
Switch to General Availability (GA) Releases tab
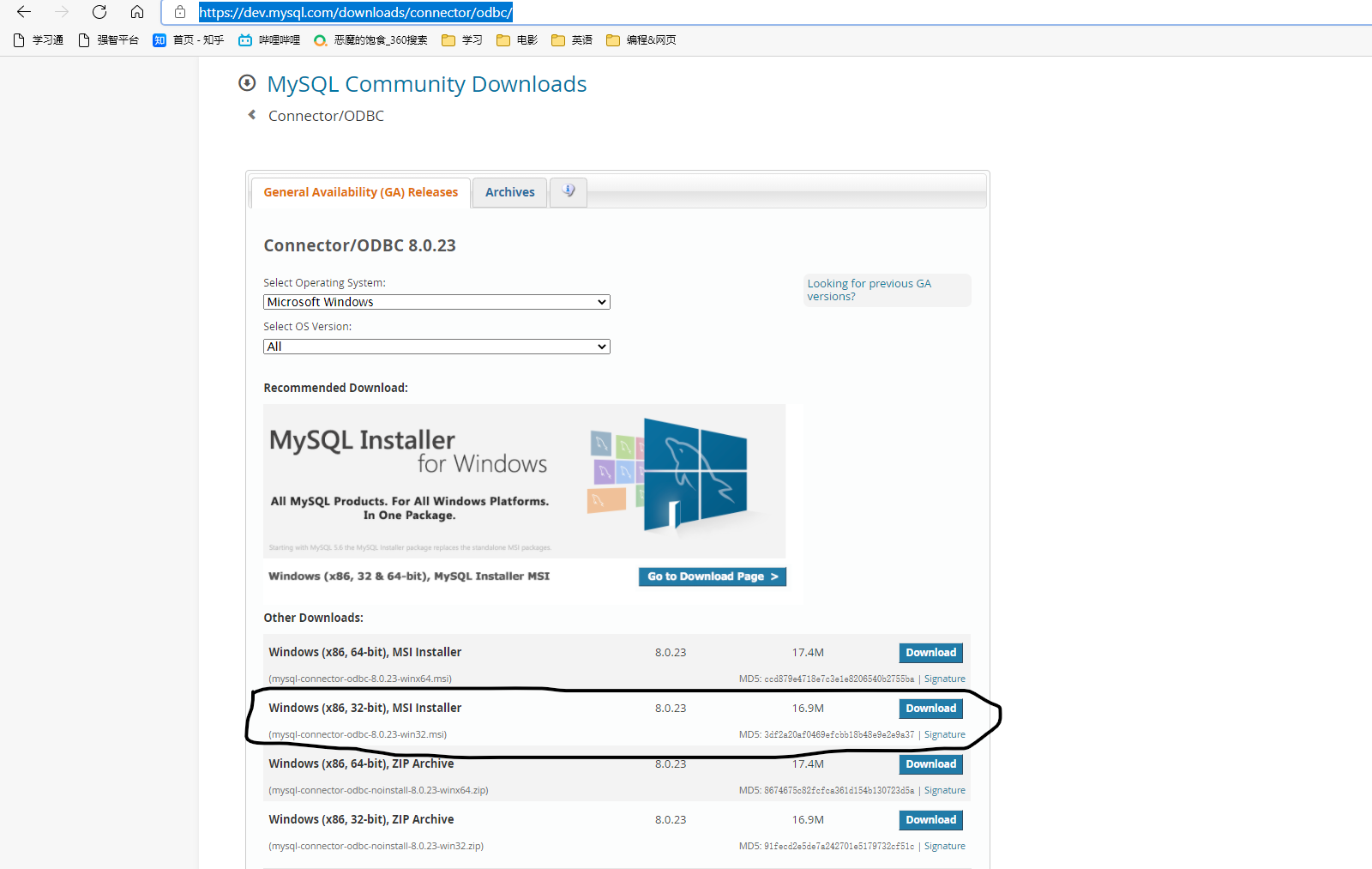[361, 192]
